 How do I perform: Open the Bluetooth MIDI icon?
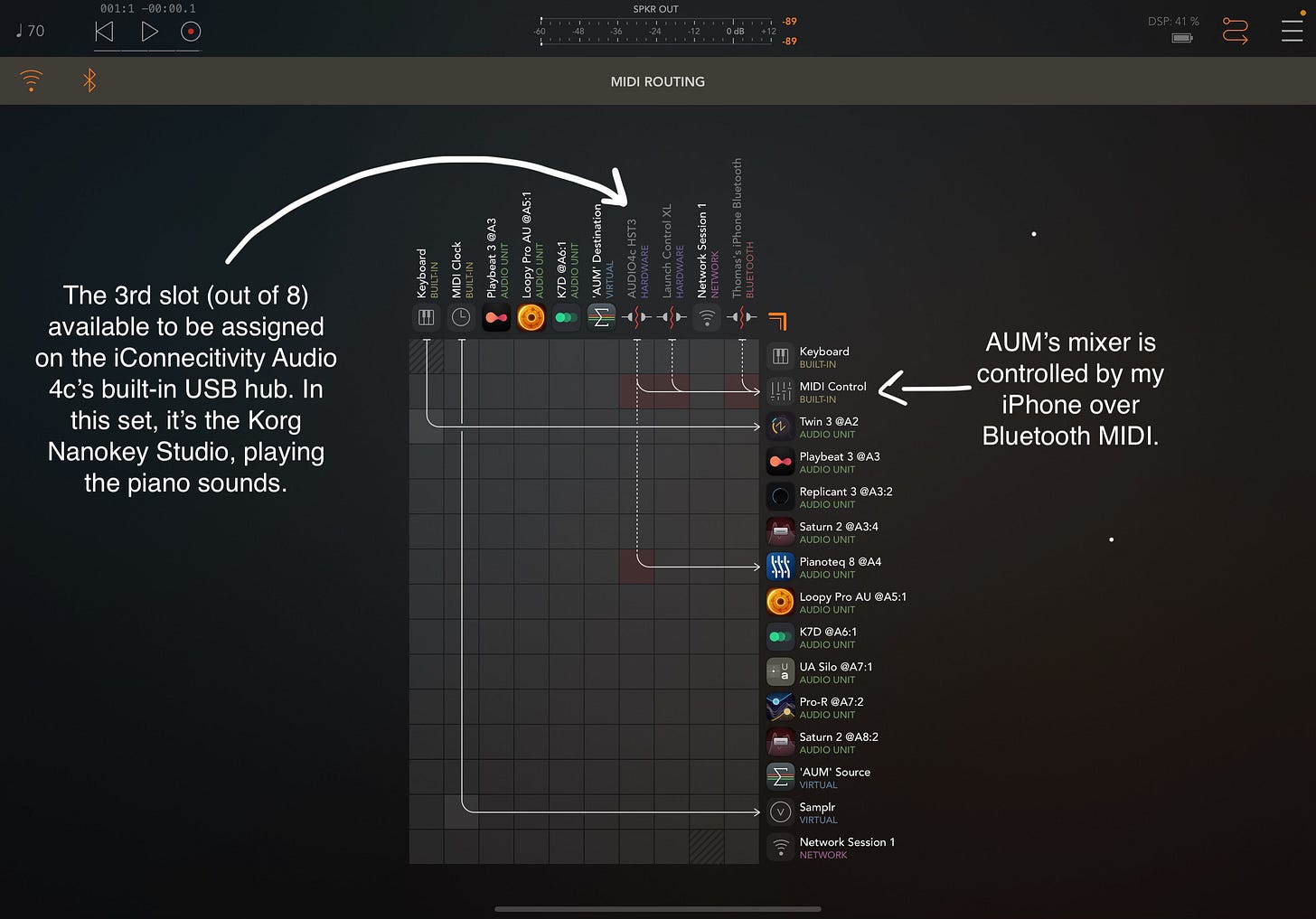pos(89,81)
